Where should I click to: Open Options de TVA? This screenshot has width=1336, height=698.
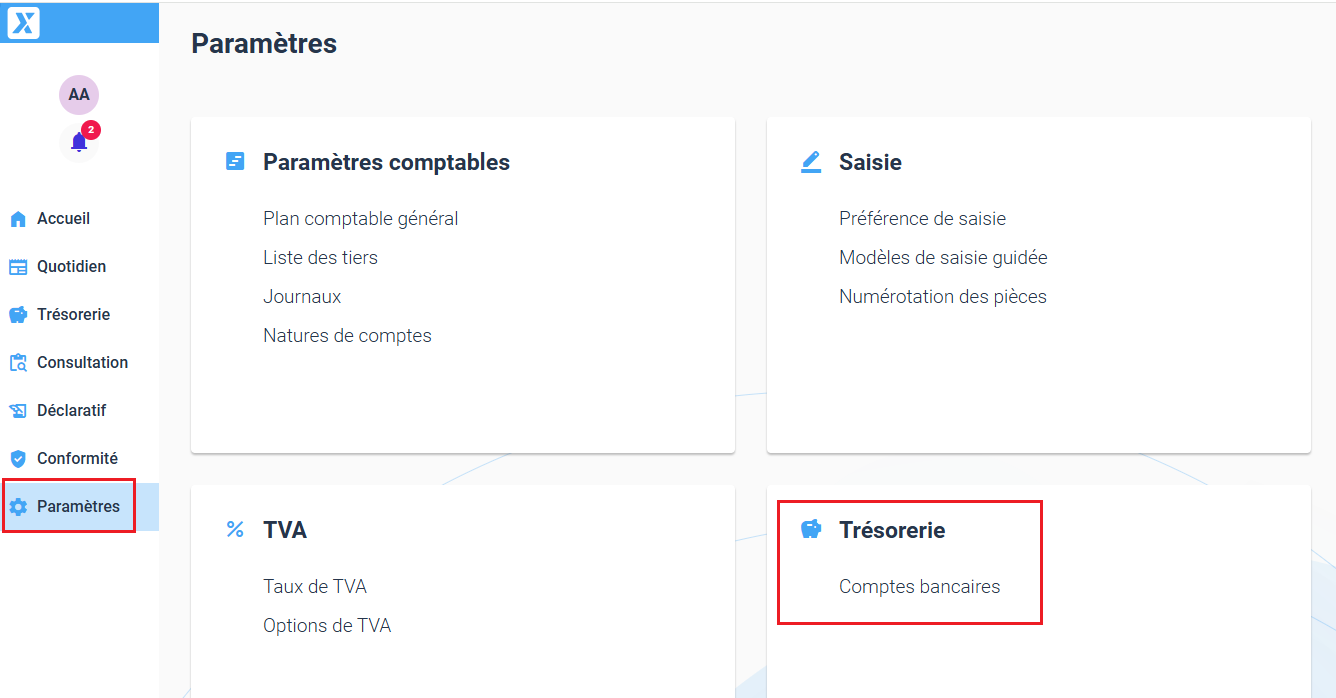327,625
